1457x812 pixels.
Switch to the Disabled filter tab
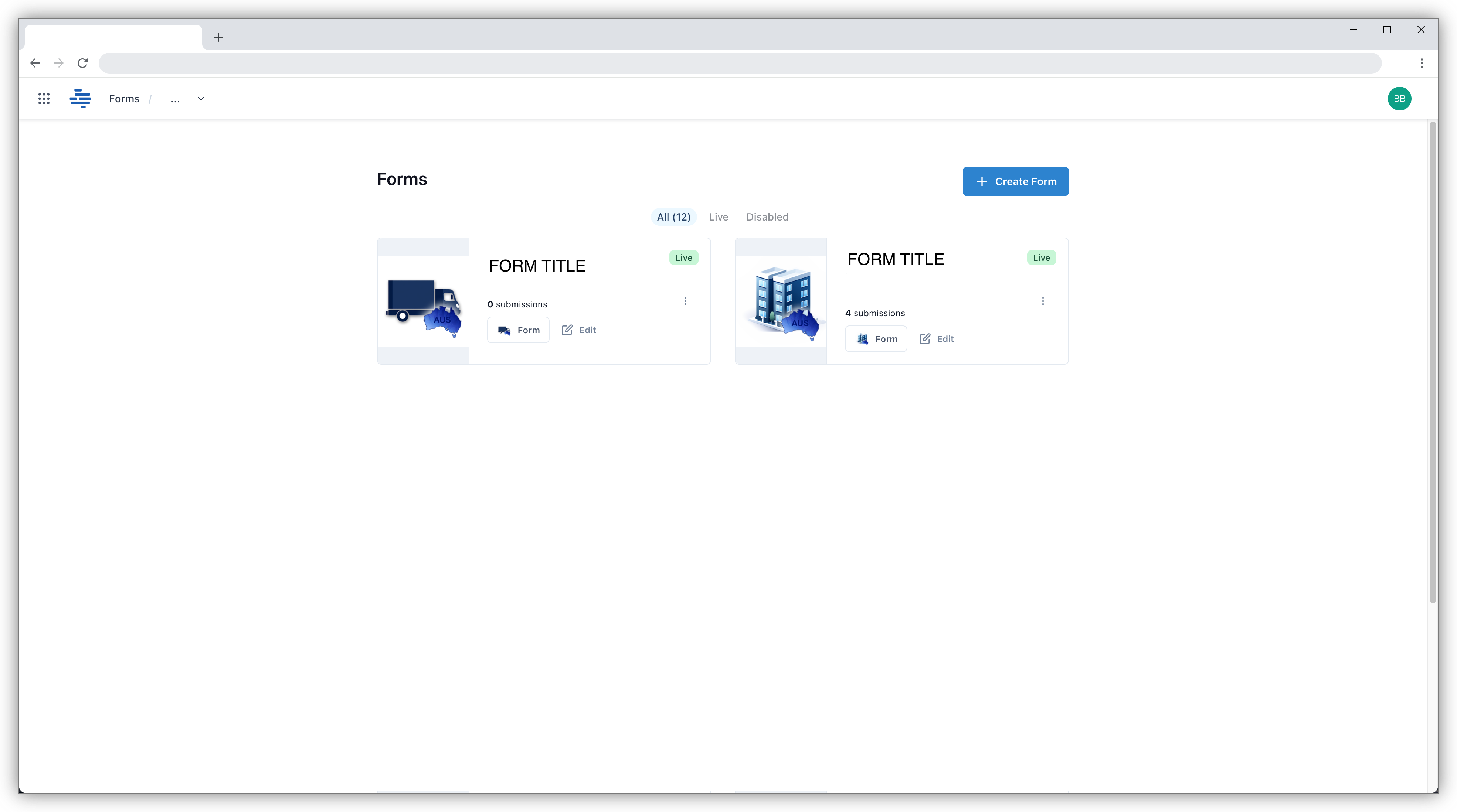tap(767, 217)
